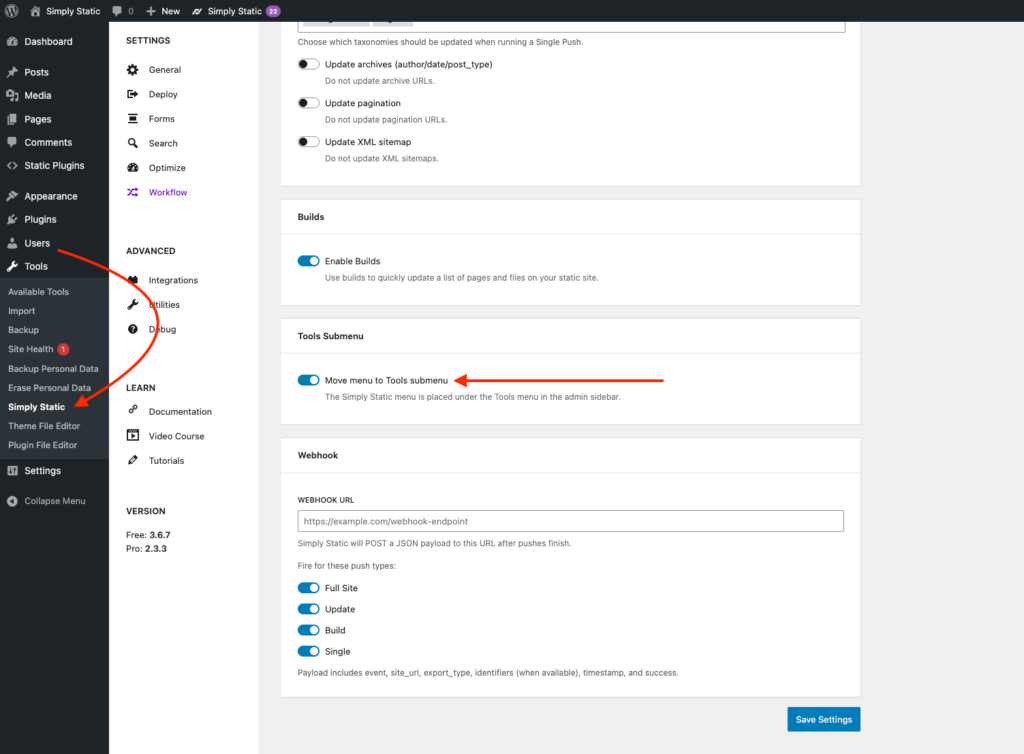
Task: Click the WordPress logo icon
Action: pos(12,11)
